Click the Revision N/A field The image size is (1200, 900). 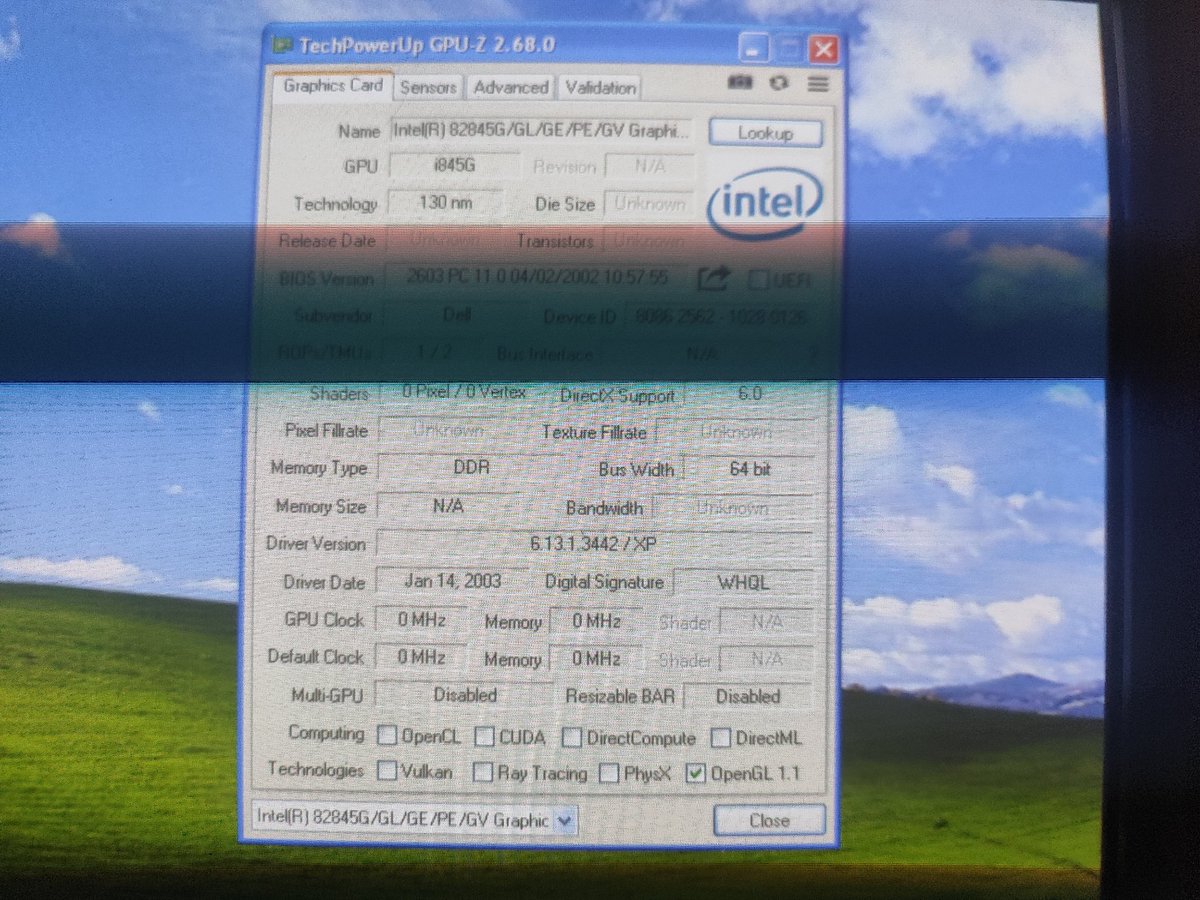(x=650, y=167)
